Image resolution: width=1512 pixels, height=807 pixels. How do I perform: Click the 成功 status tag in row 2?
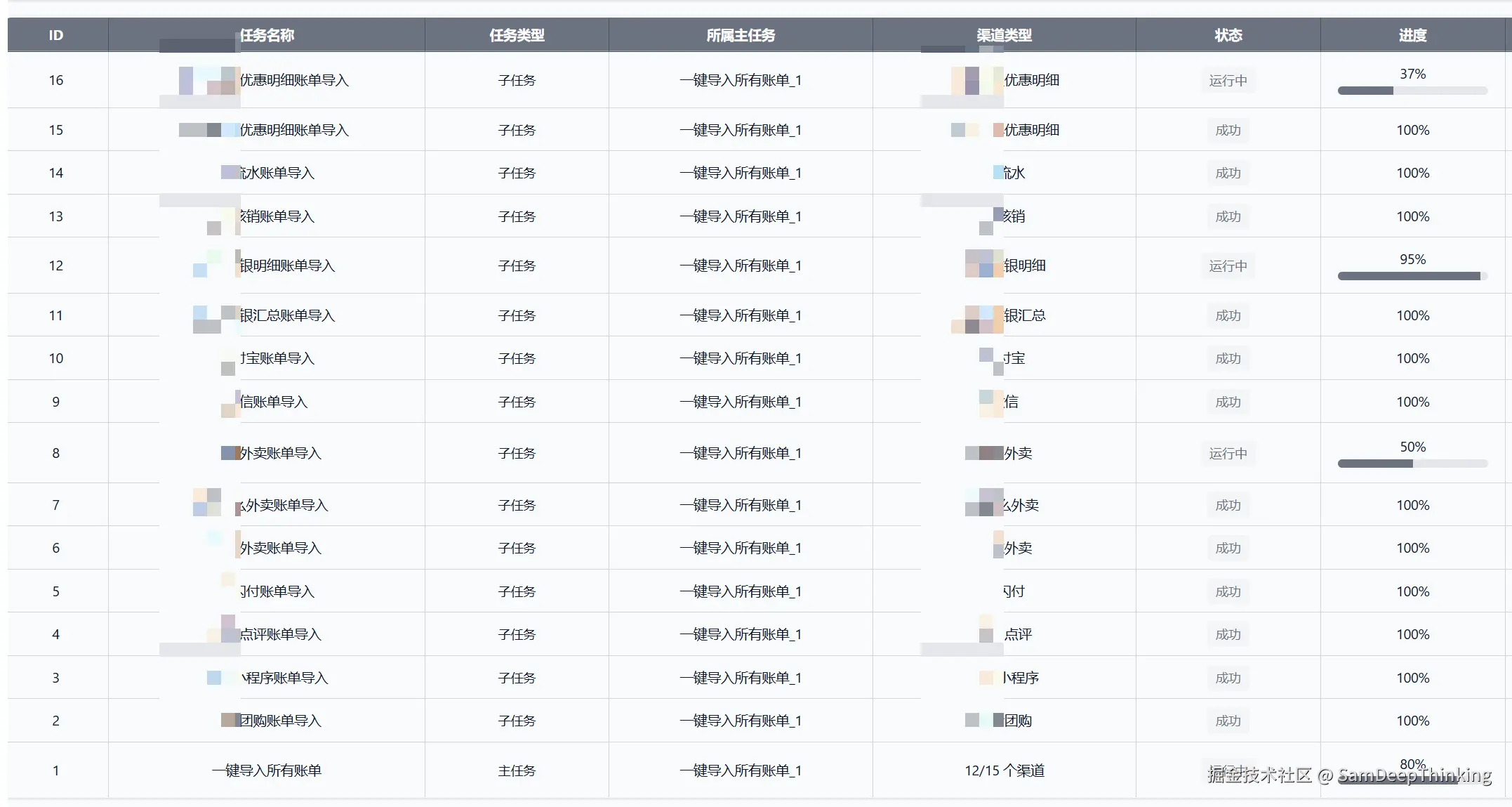(1228, 721)
